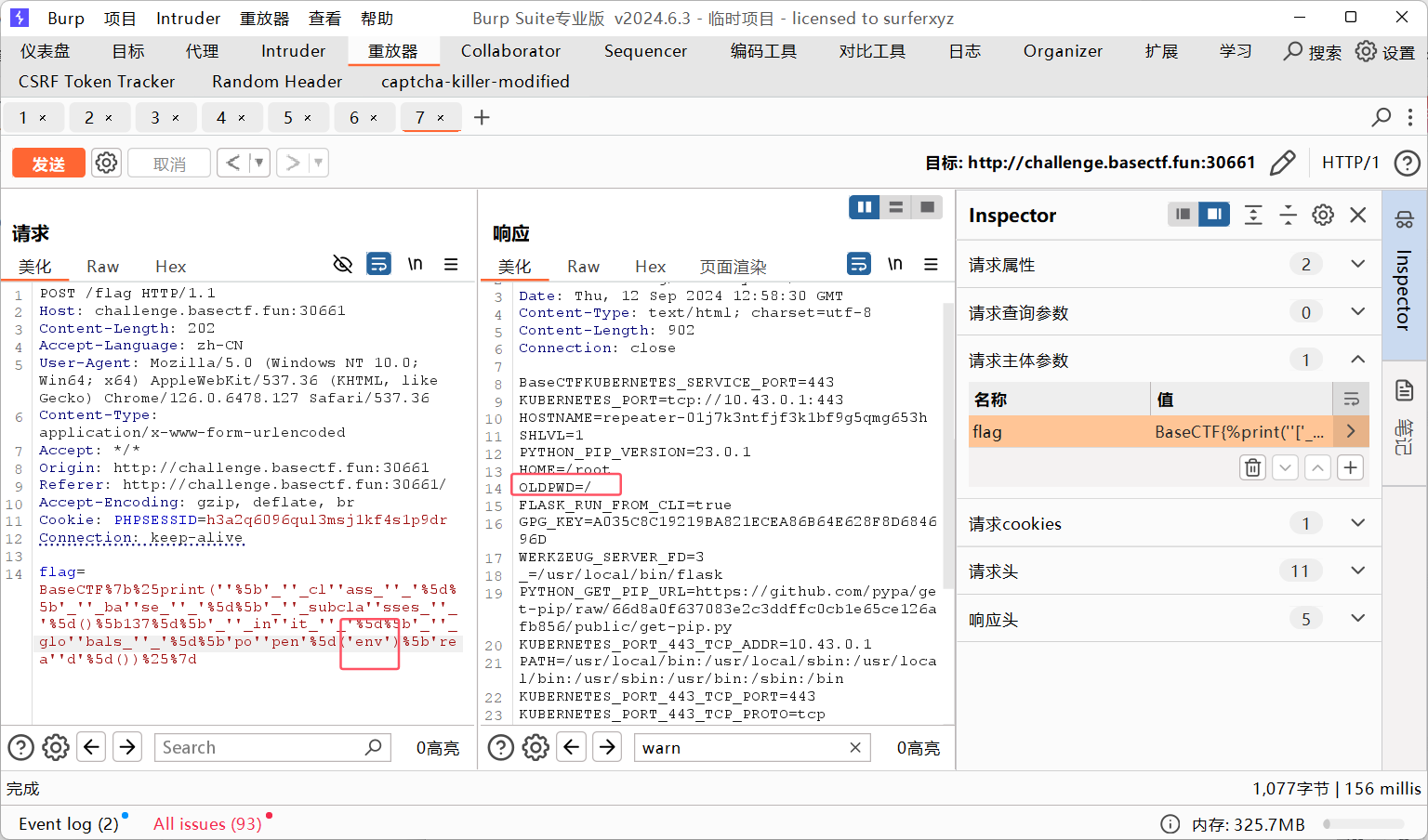The width and height of the screenshot is (1428, 840).
Task: Click request Search input field
Action: tap(271, 747)
